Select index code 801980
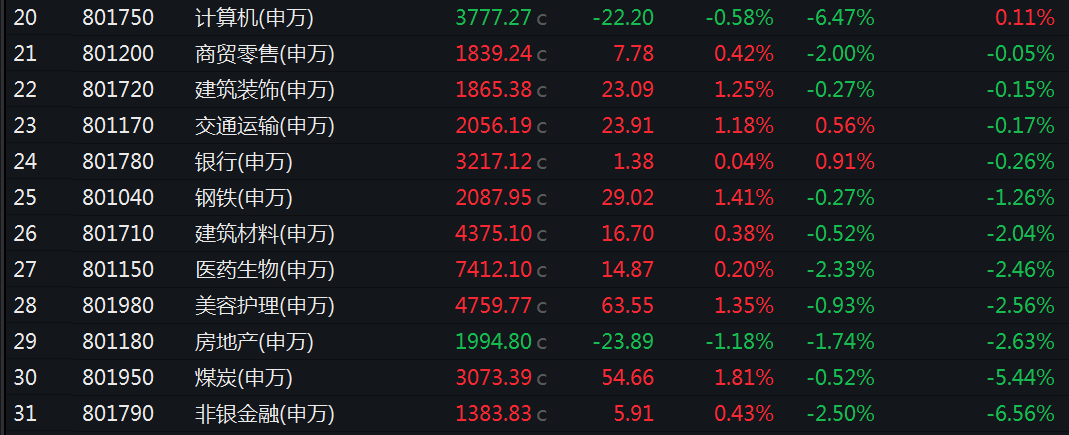 118,305
